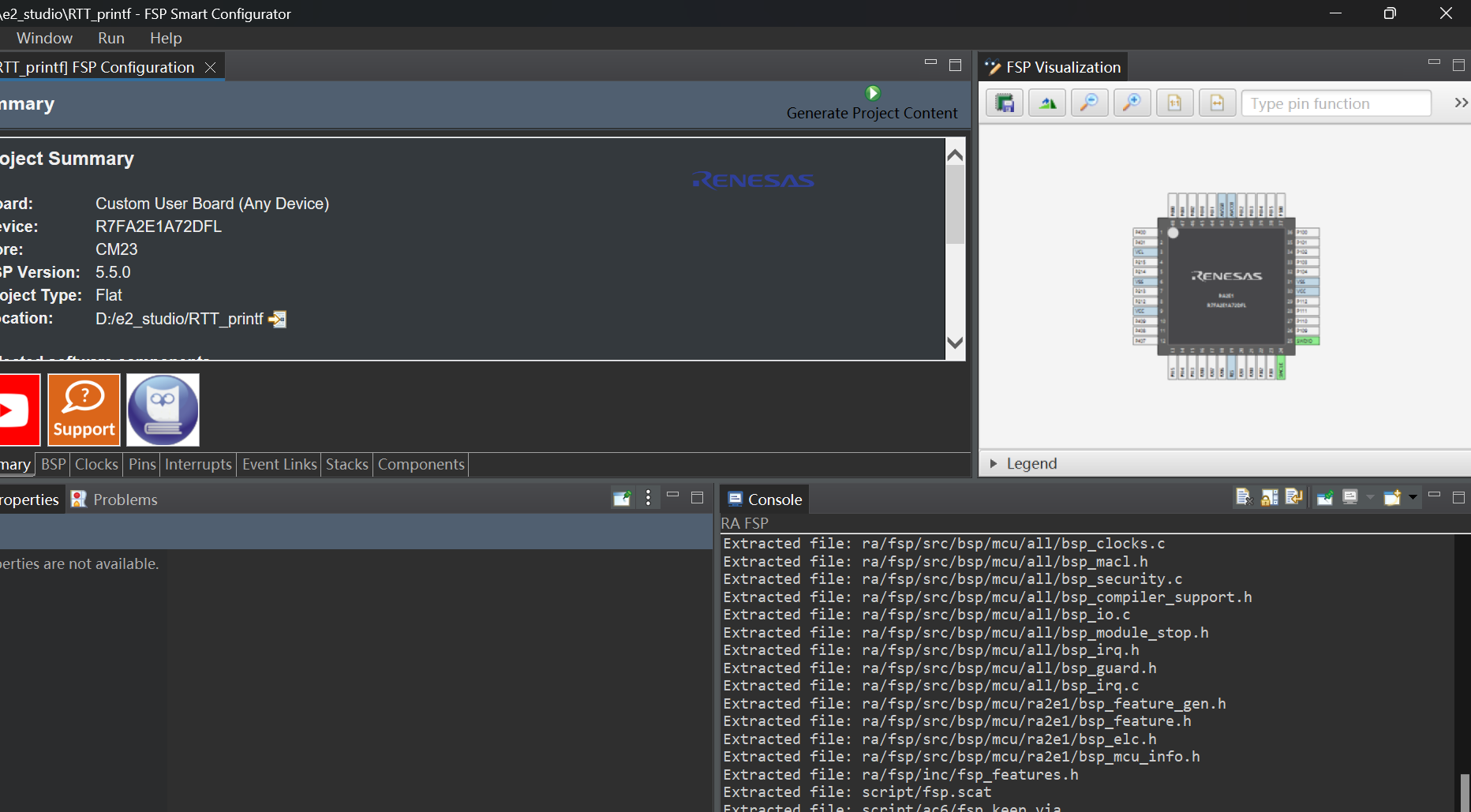Click Open Console new icon
The width and height of the screenshot is (1471, 812).
(1392, 497)
